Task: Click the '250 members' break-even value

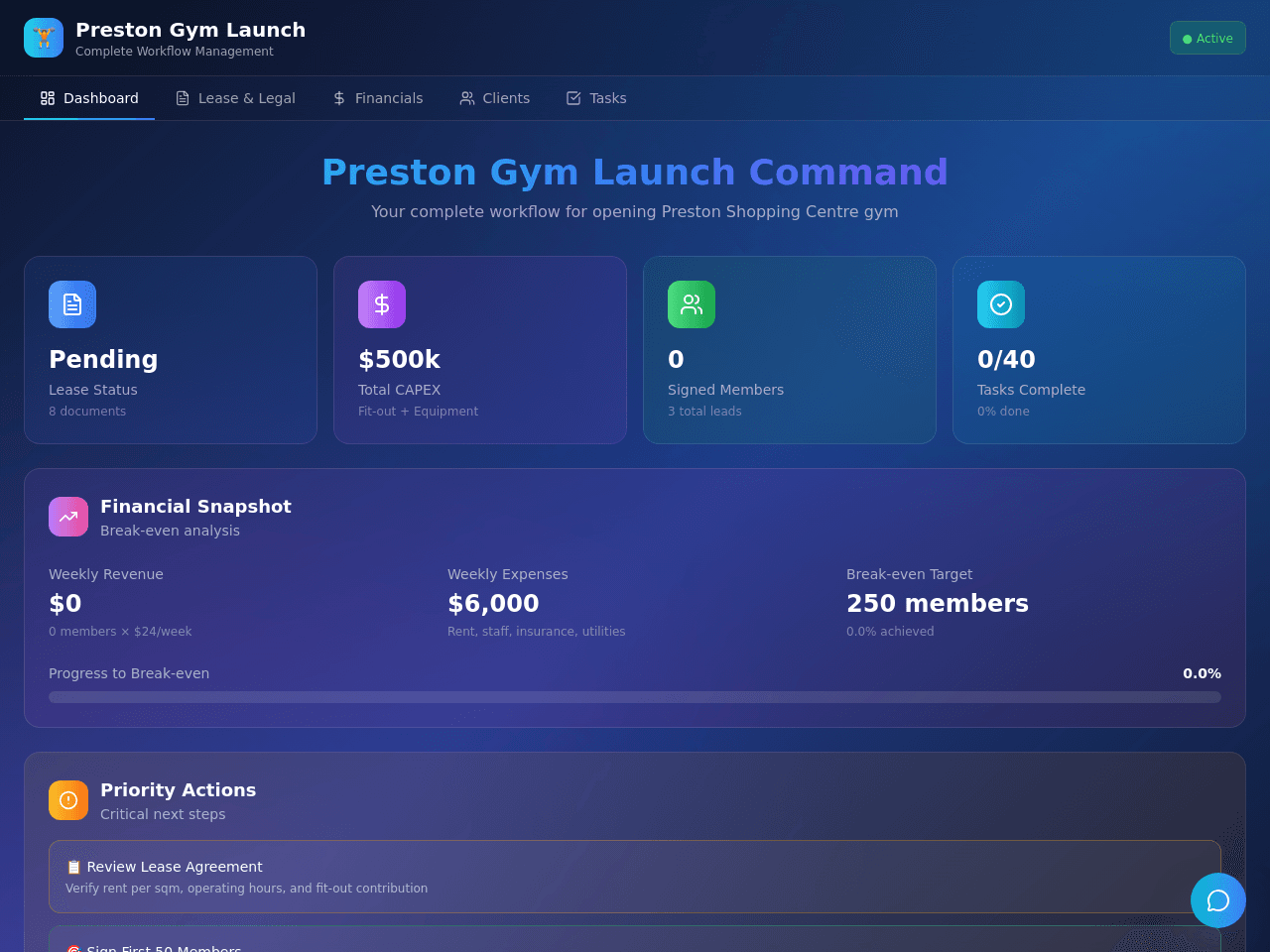Action: pos(938,603)
